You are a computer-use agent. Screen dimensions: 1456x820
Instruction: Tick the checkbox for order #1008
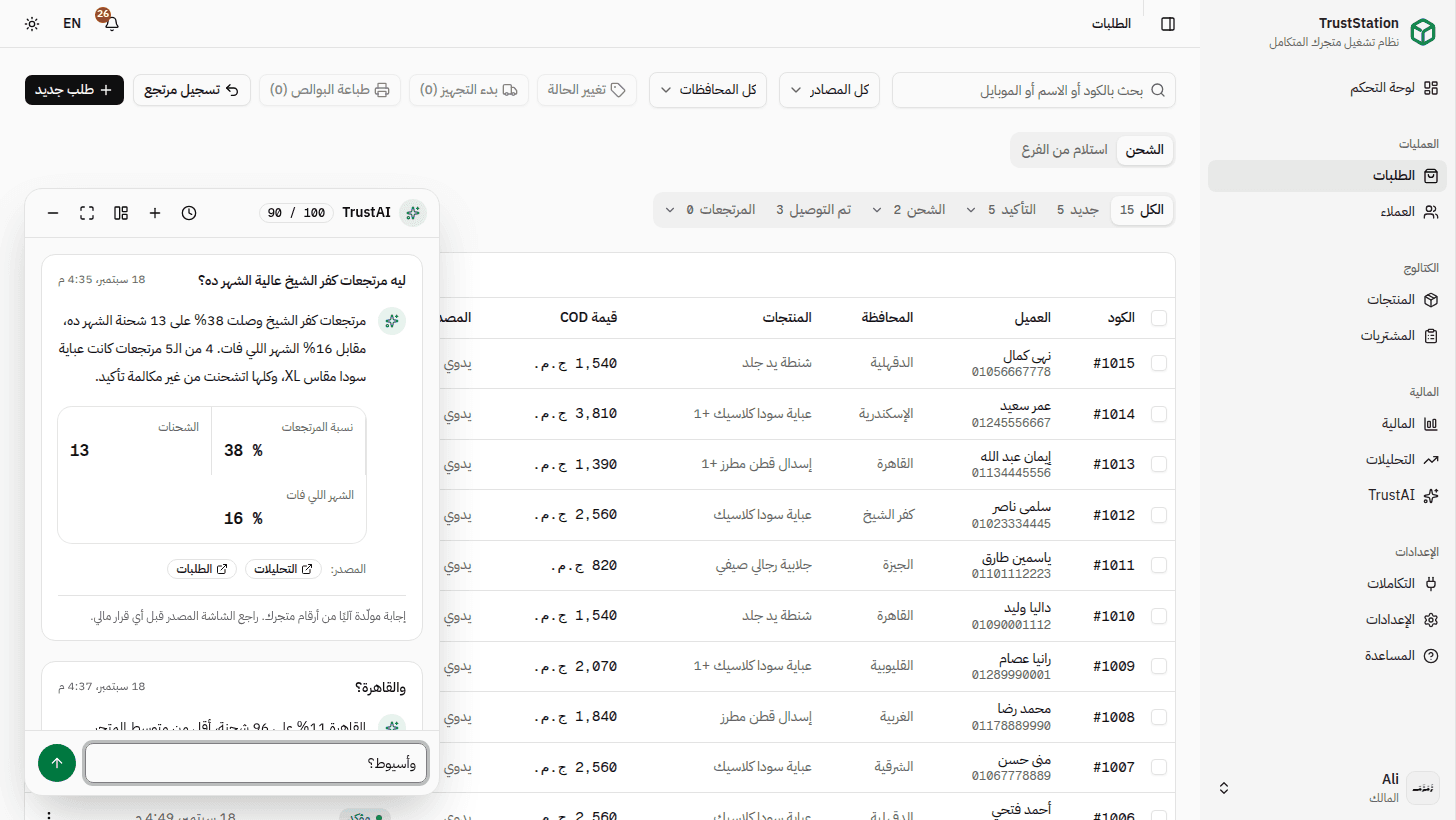1159,717
